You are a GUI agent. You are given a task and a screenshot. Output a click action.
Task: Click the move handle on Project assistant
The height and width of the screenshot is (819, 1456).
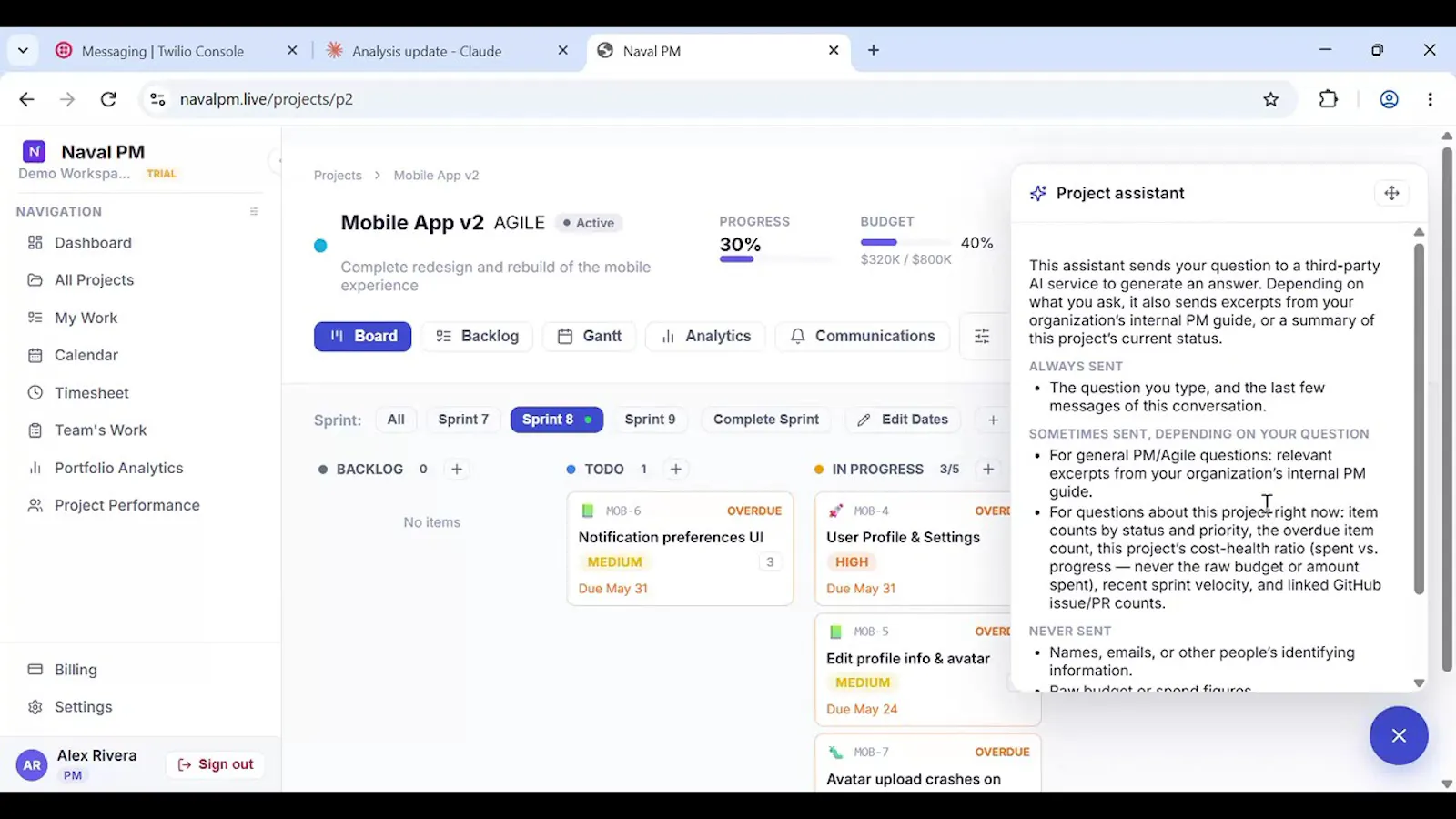pos(1391,193)
